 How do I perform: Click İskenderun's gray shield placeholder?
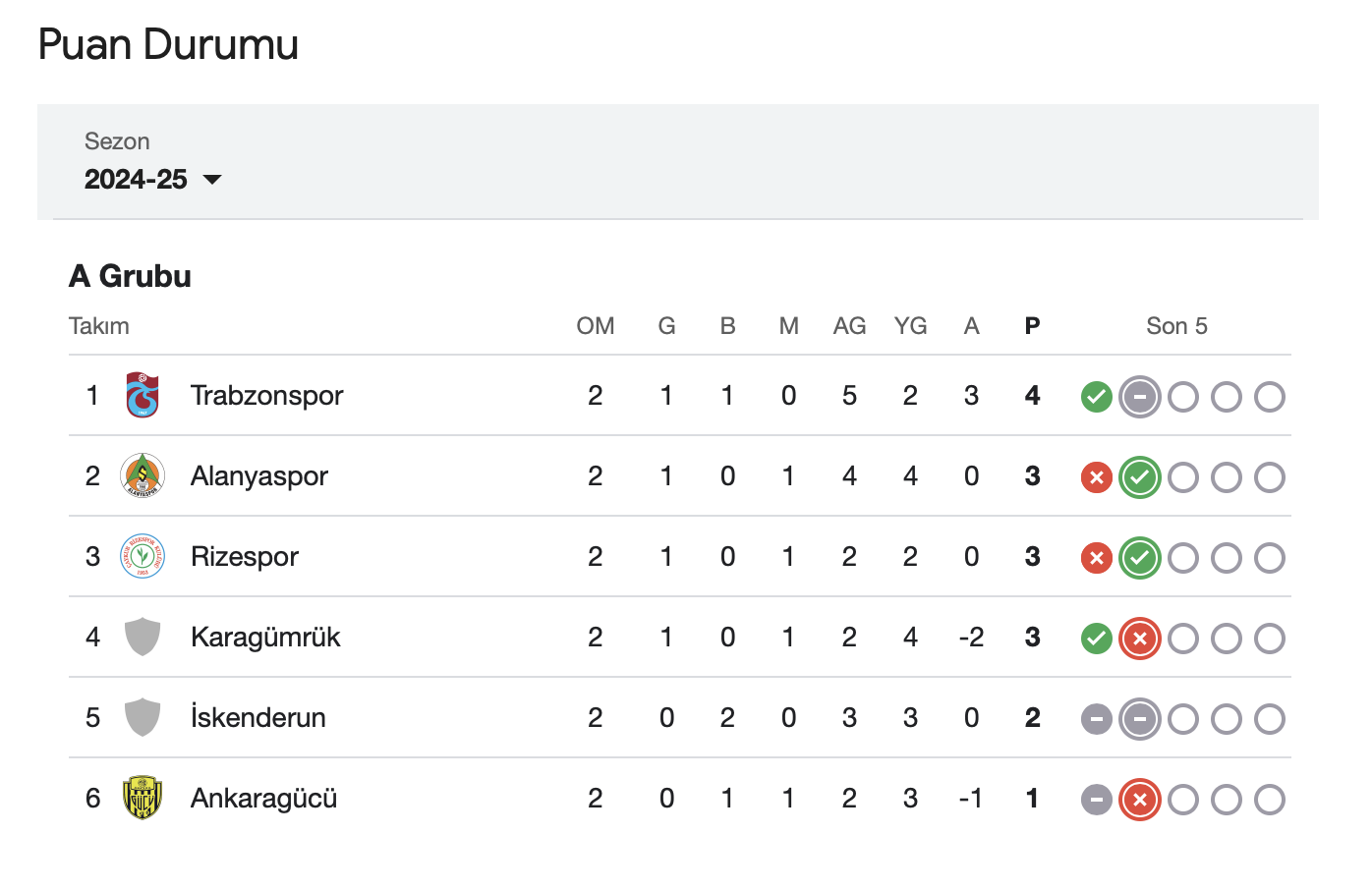pyautogui.click(x=143, y=718)
